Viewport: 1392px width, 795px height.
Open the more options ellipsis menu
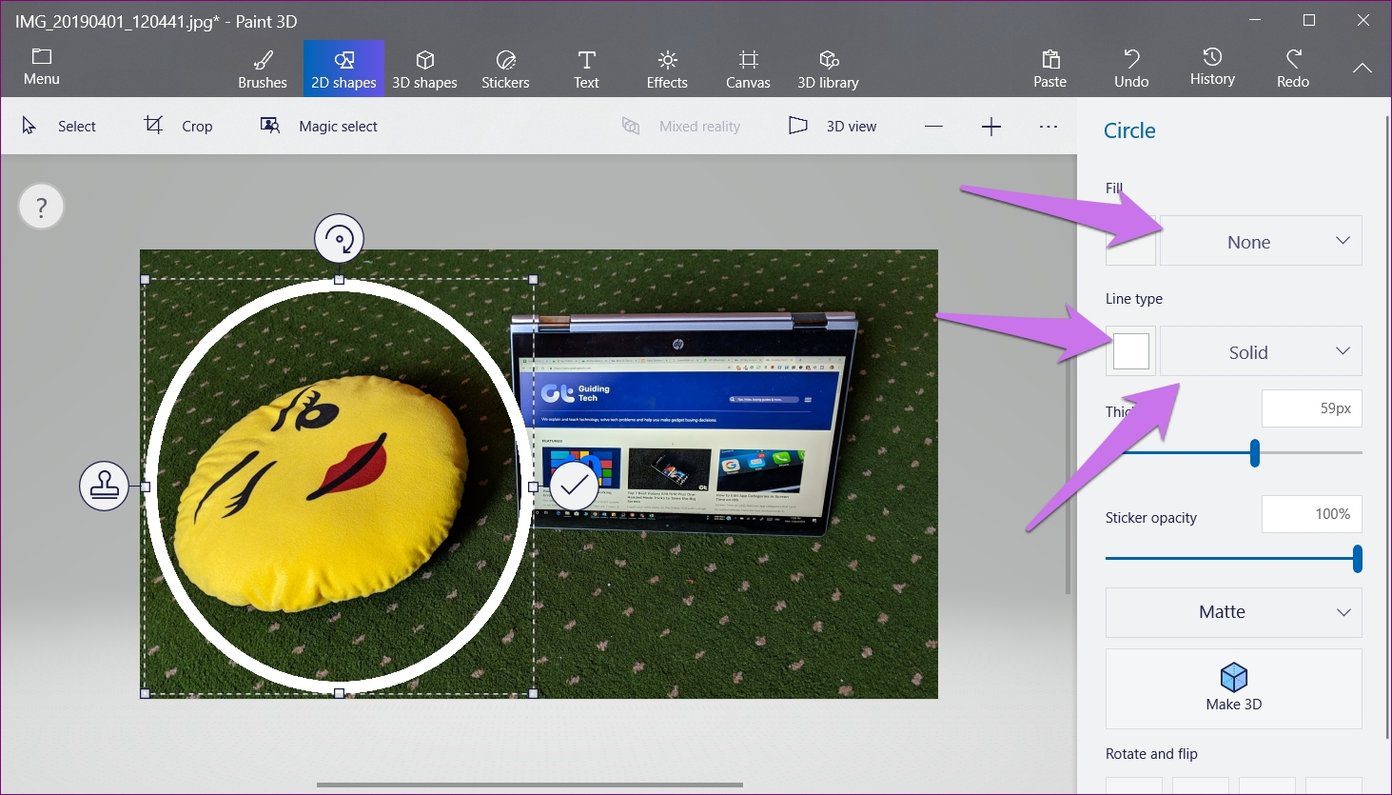click(1048, 126)
